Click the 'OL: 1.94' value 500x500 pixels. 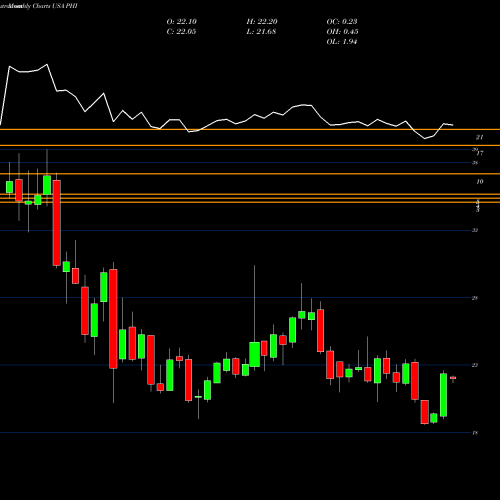click(342, 42)
